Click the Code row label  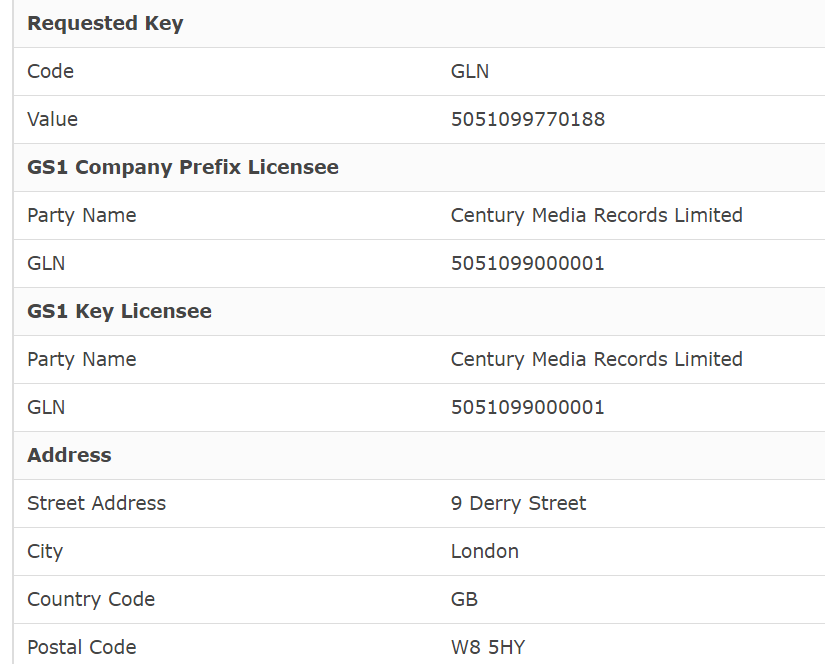point(51,72)
